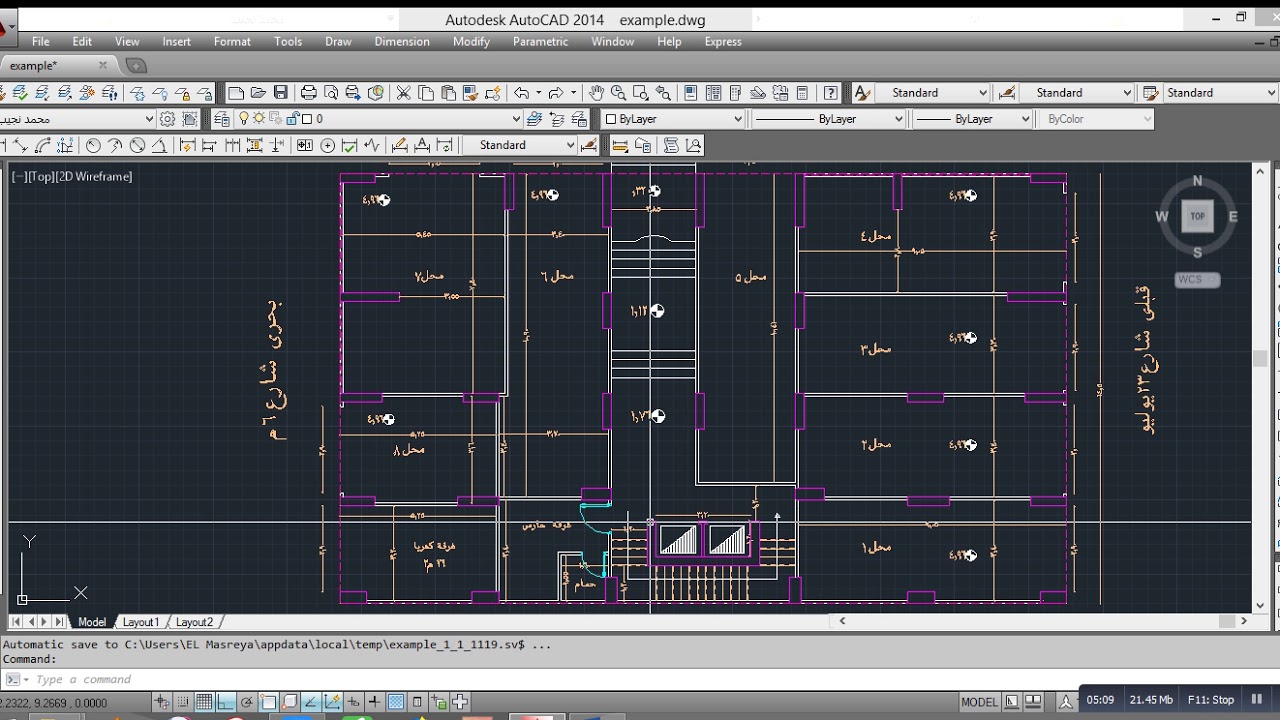Screen dimensions: 1280x720
Task: Click [2D Wireframe] visual style label
Action: click(94, 176)
